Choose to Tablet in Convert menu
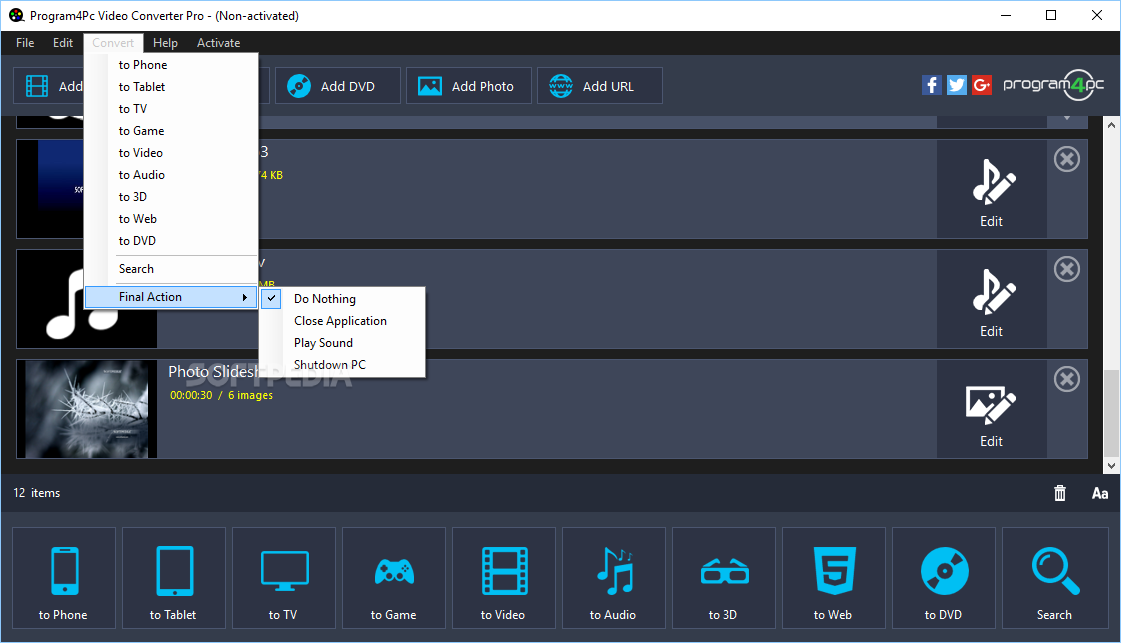The height and width of the screenshot is (643, 1121). tap(171, 87)
